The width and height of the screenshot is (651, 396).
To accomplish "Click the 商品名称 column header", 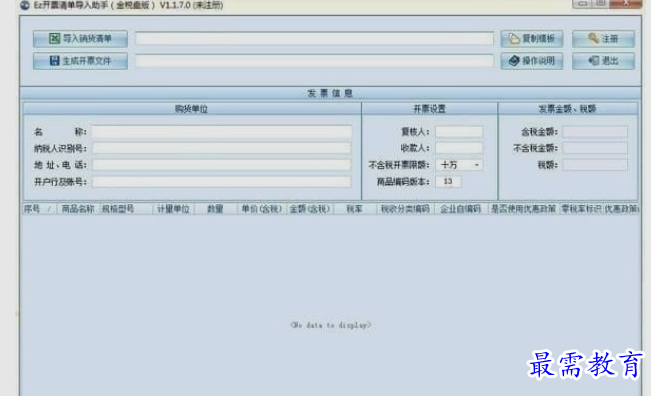I will coord(78,209).
